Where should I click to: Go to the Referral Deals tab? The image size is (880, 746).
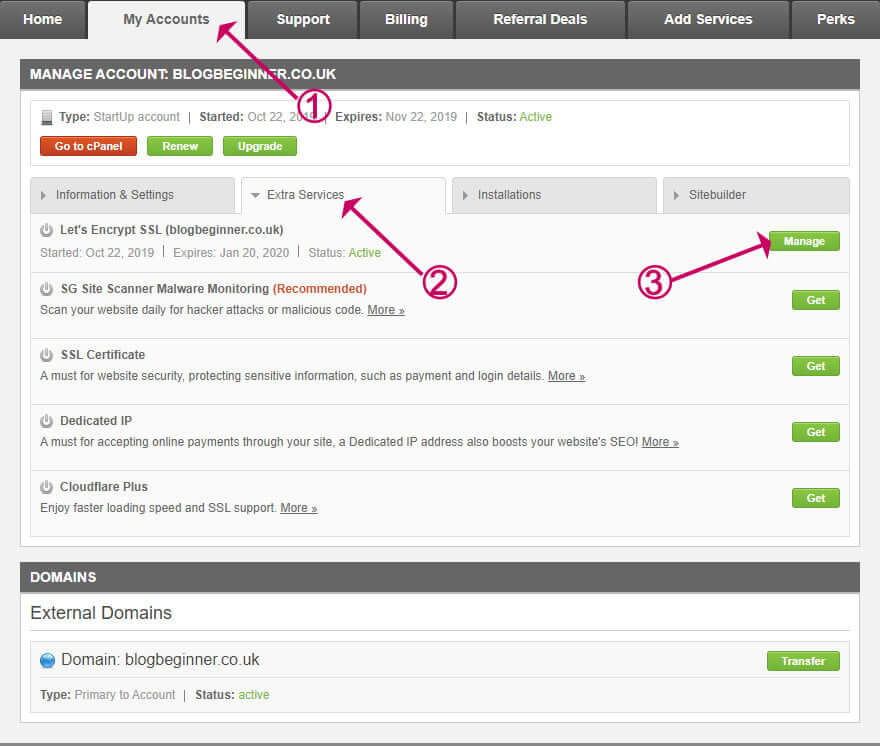pos(540,20)
